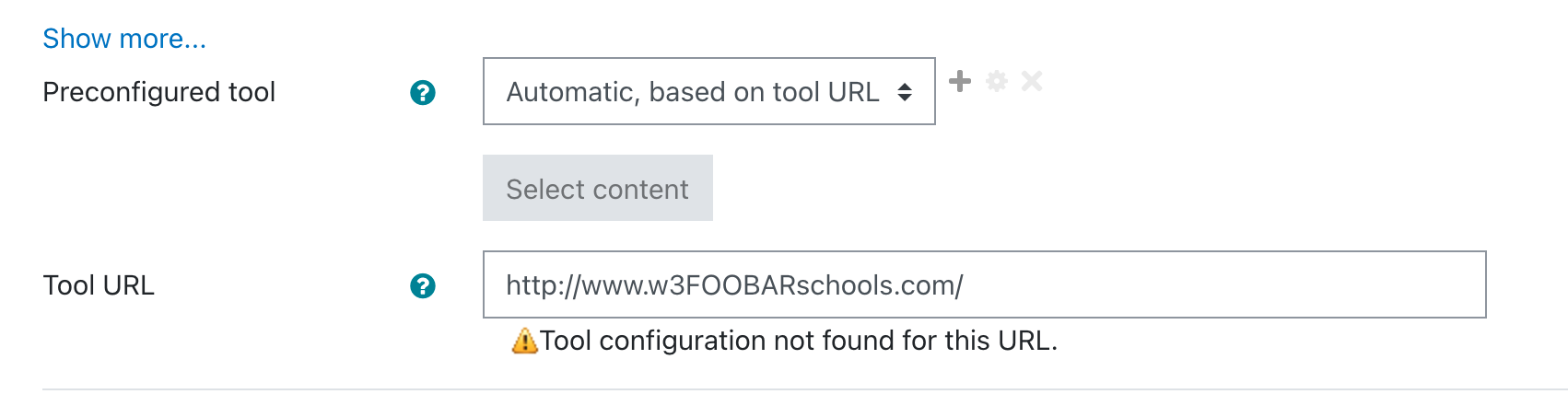Image resolution: width=1568 pixels, height=394 pixels.
Task: Click the yellow warning triangle icon
Action: (x=524, y=341)
